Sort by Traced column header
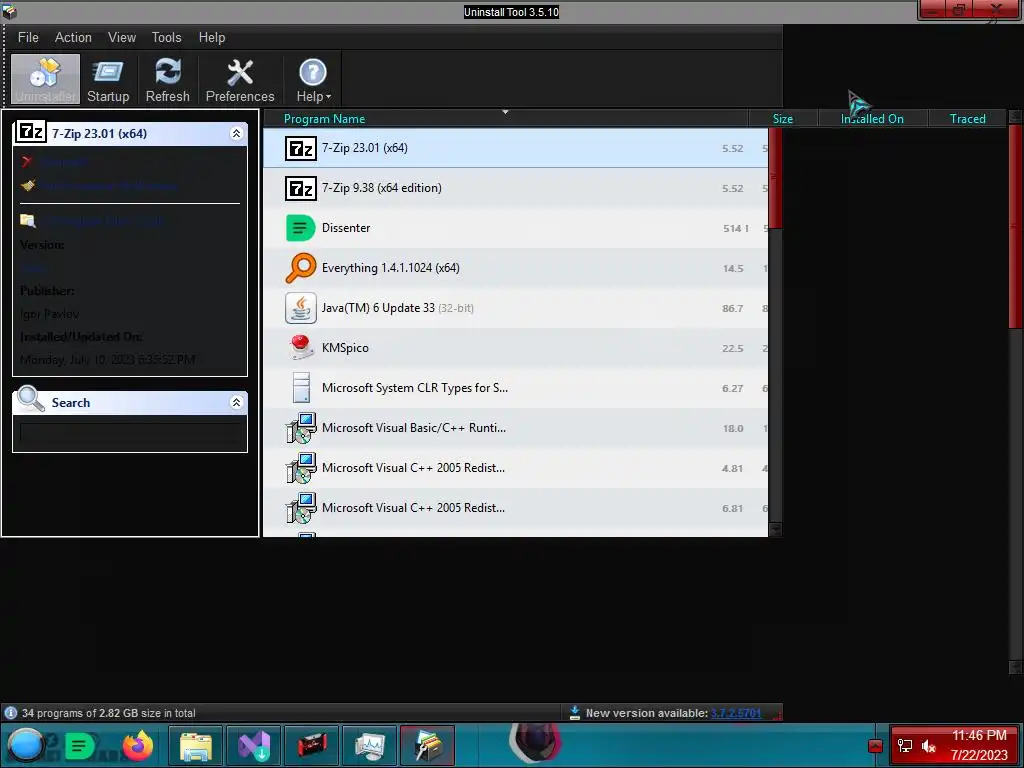 (967, 118)
